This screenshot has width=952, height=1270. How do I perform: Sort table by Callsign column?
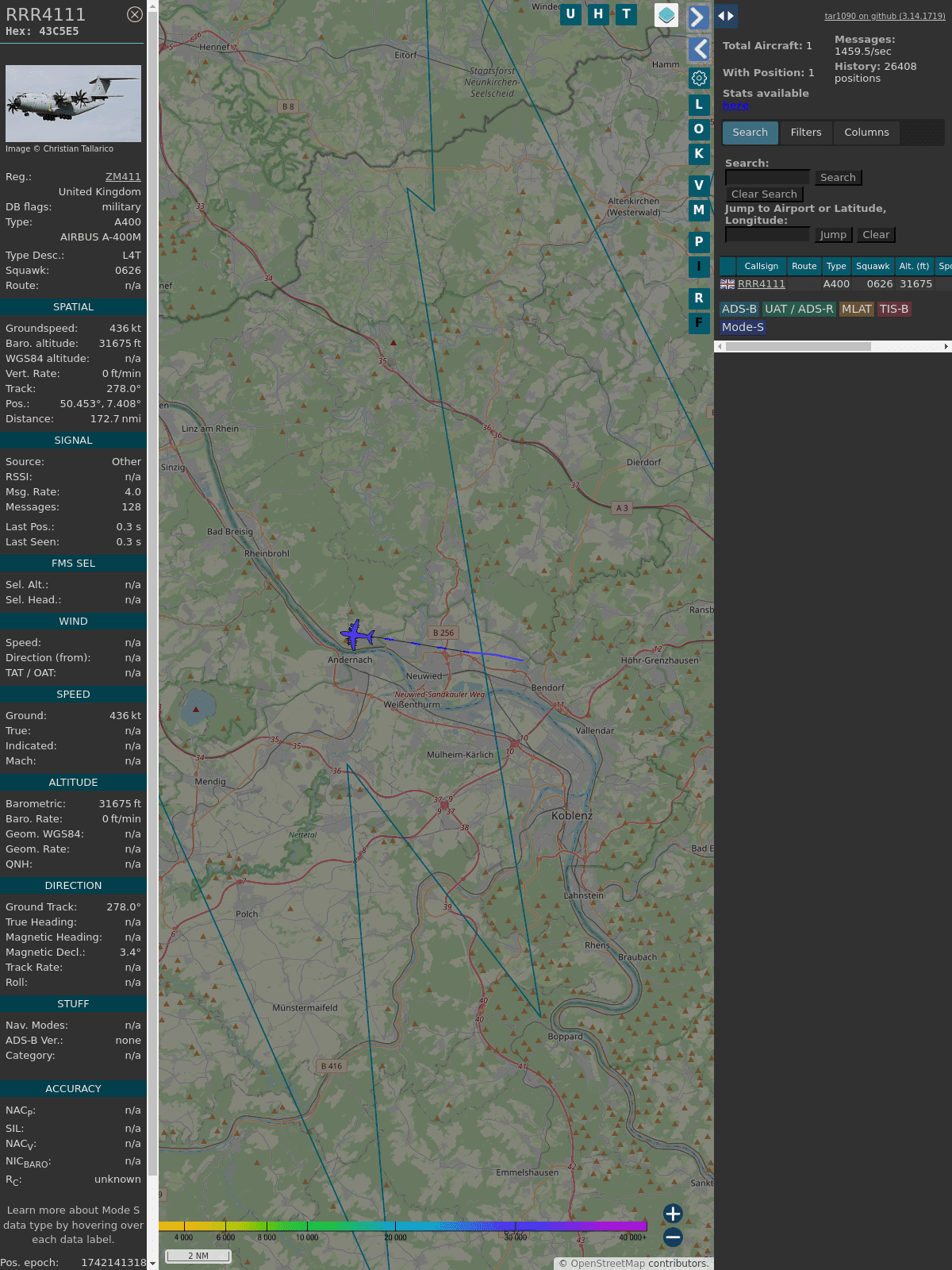pos(762,267)
